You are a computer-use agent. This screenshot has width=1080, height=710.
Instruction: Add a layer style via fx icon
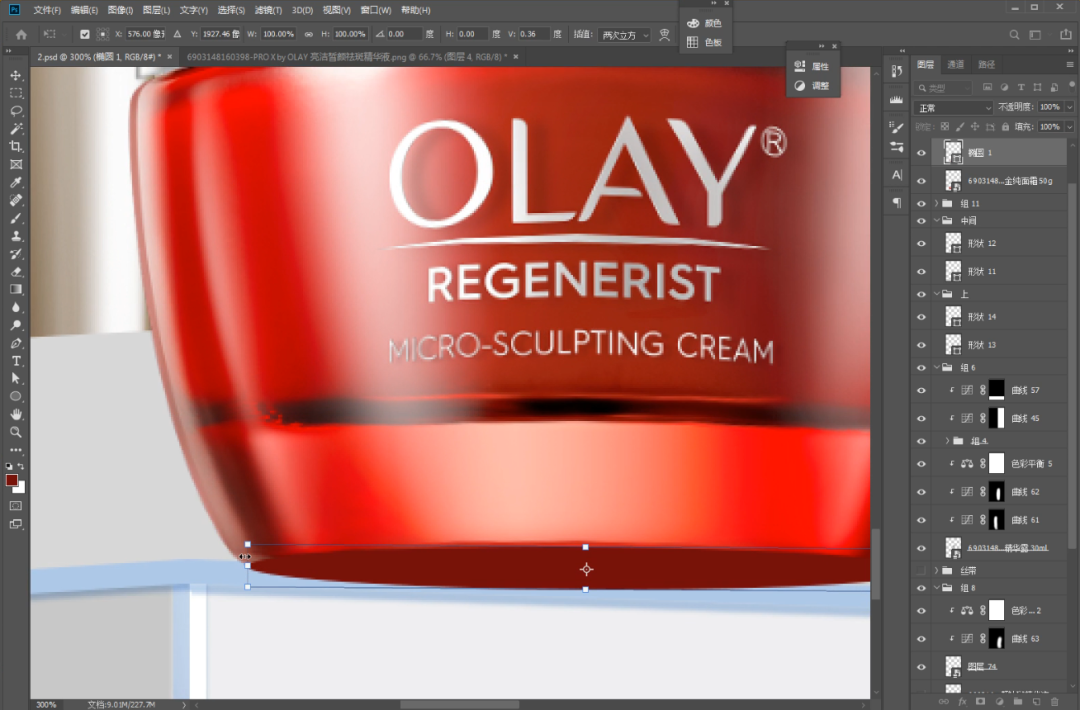coord(962,702)
